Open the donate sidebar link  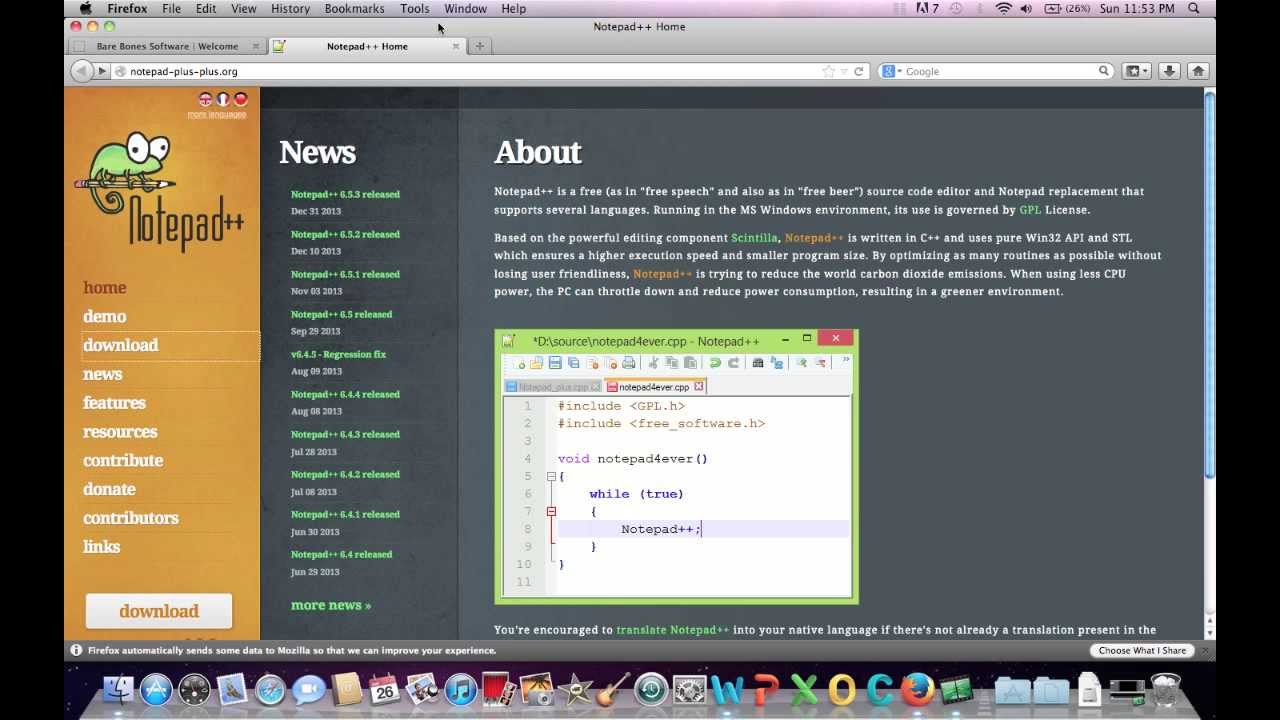109,489
